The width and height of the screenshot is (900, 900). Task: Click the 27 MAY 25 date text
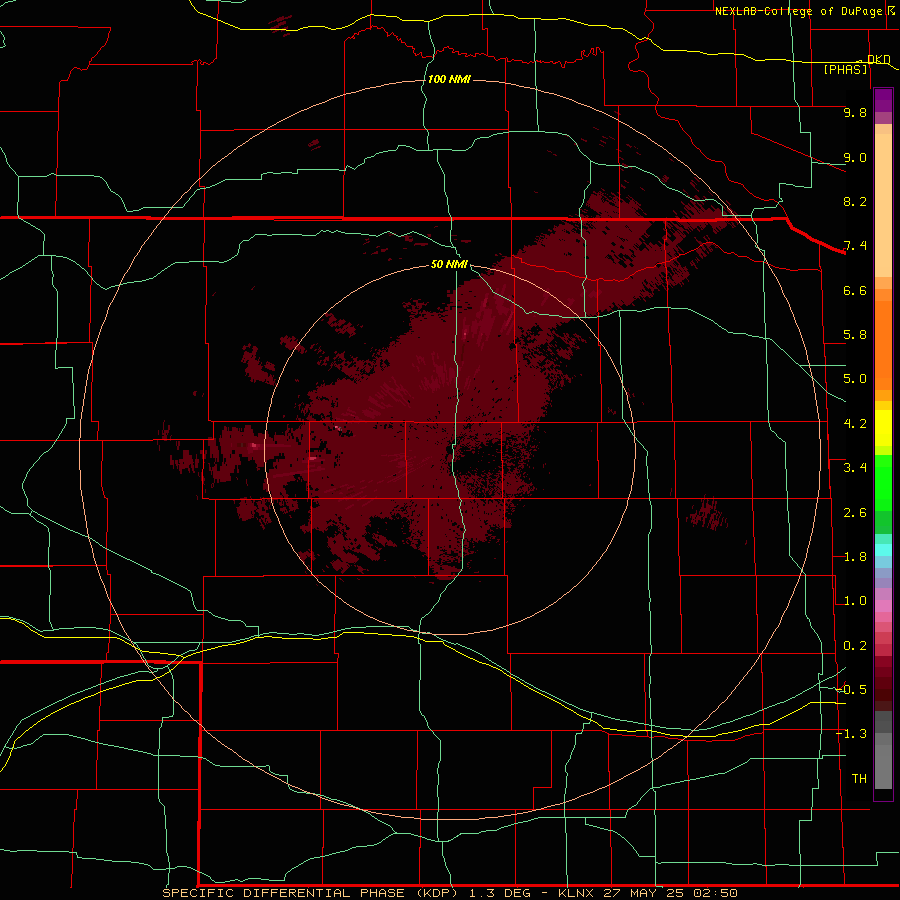(642, 893)
